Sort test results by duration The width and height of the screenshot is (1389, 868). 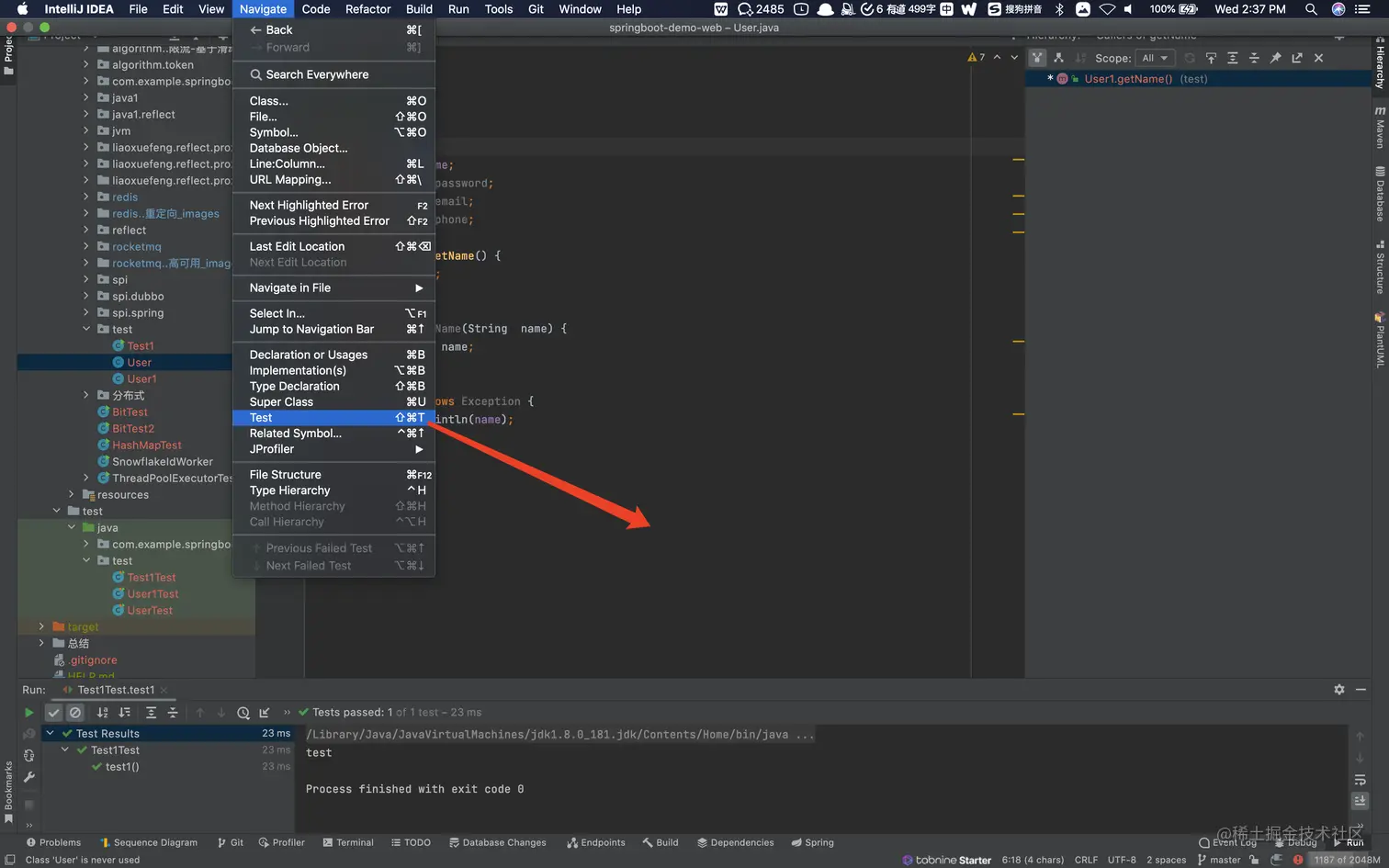point(124,713)
